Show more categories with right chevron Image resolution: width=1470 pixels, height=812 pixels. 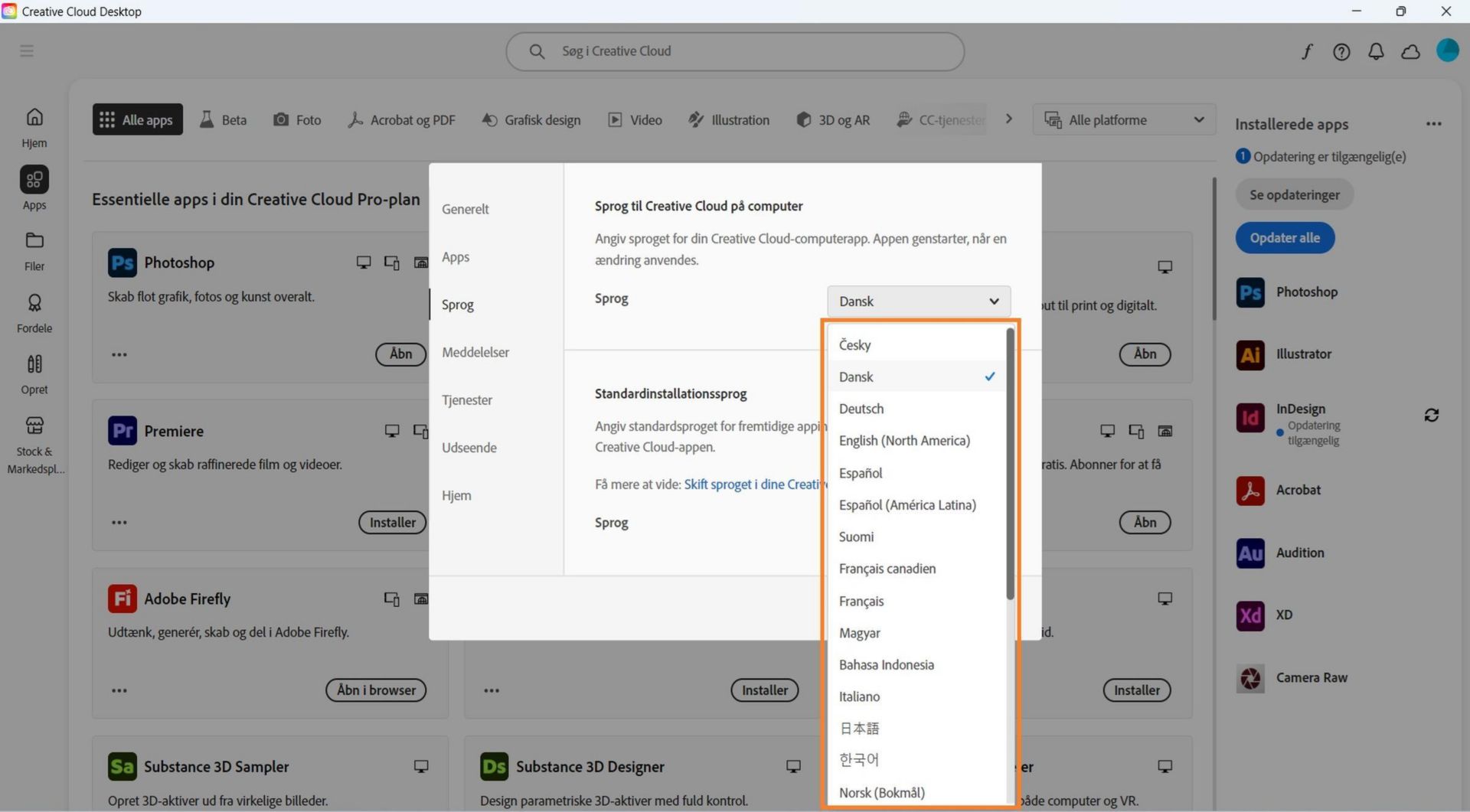point(1009,119)
